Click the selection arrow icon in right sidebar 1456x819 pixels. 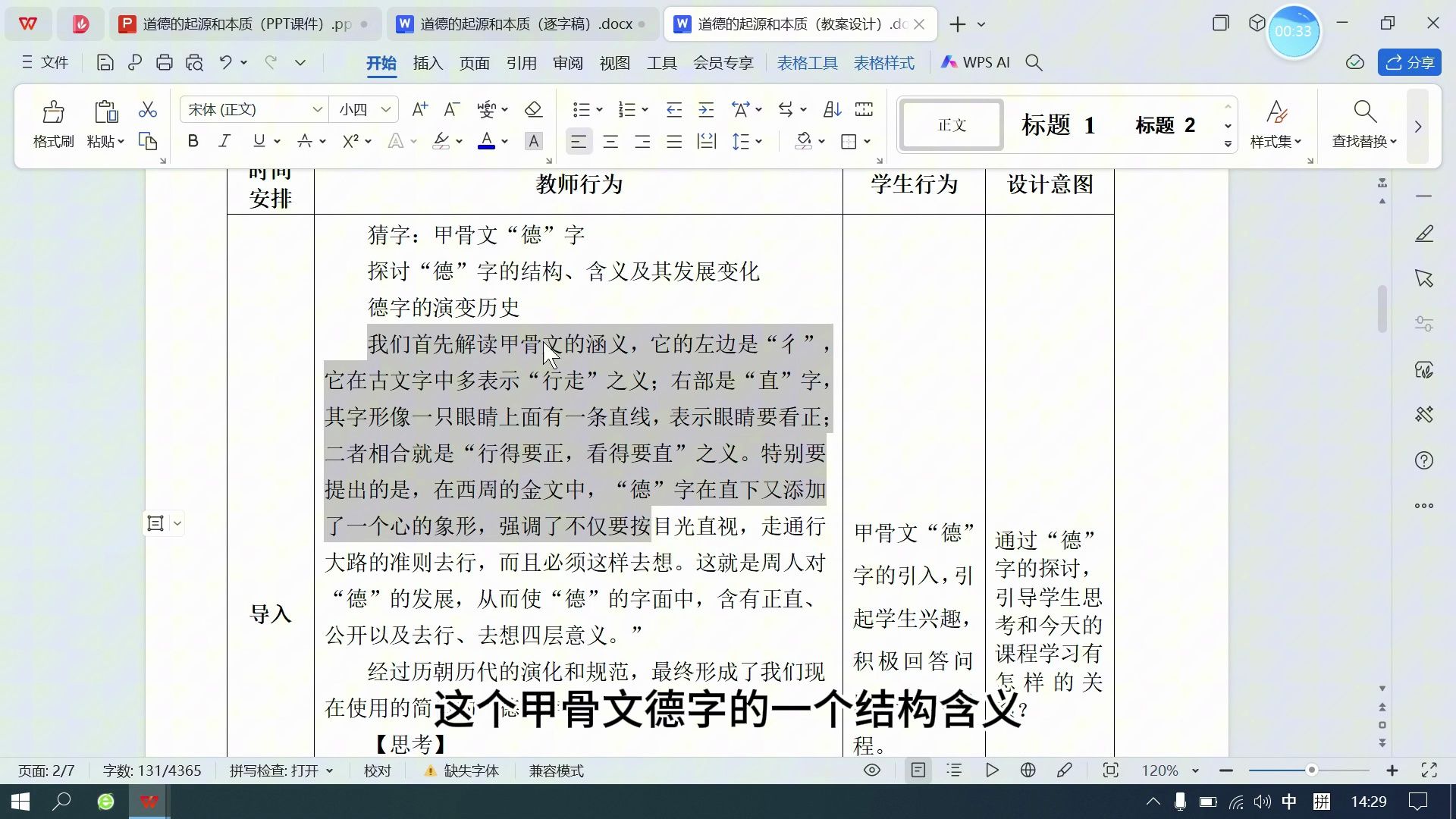1424,278
